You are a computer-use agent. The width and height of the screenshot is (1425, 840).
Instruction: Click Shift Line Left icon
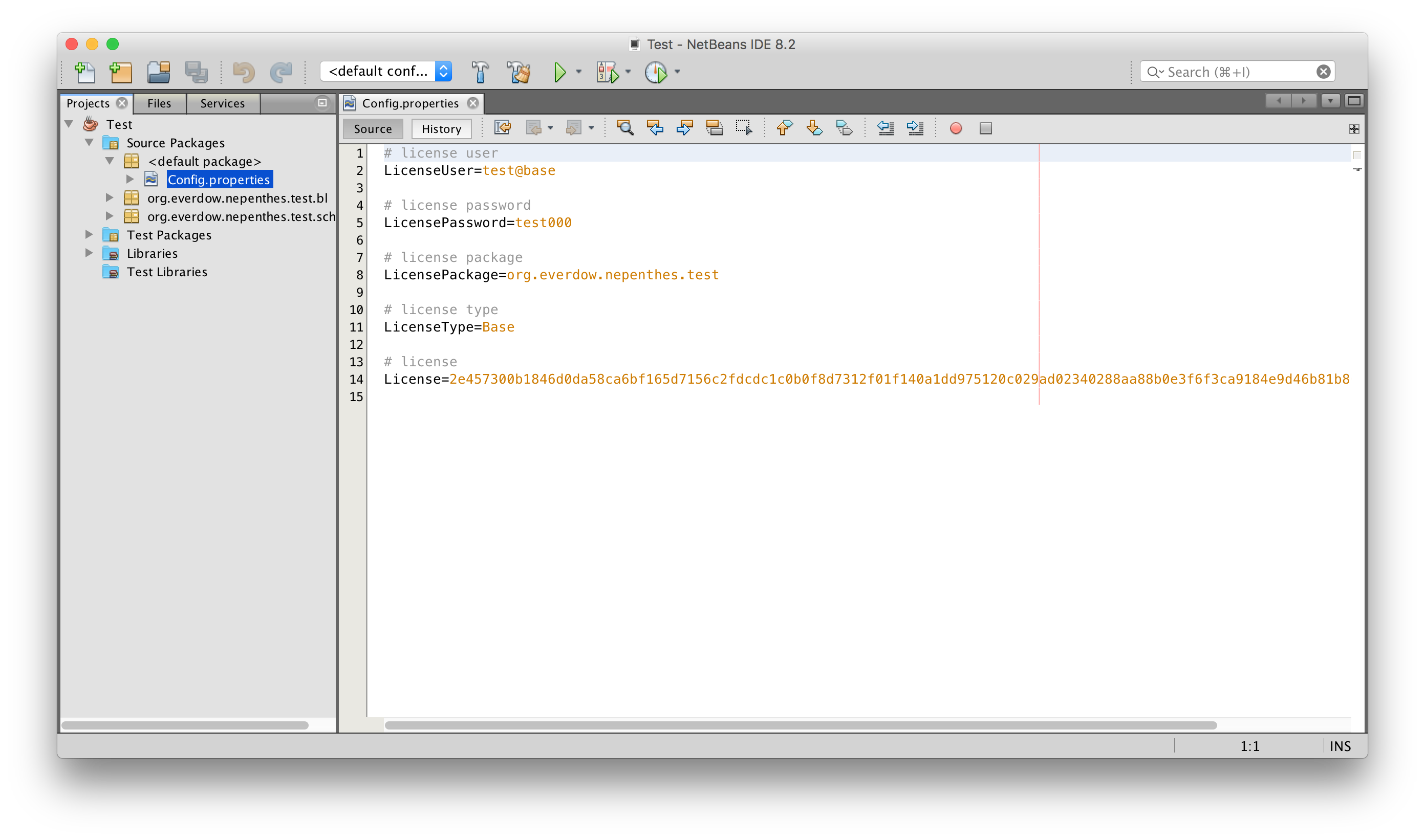(x=886, y=128)
